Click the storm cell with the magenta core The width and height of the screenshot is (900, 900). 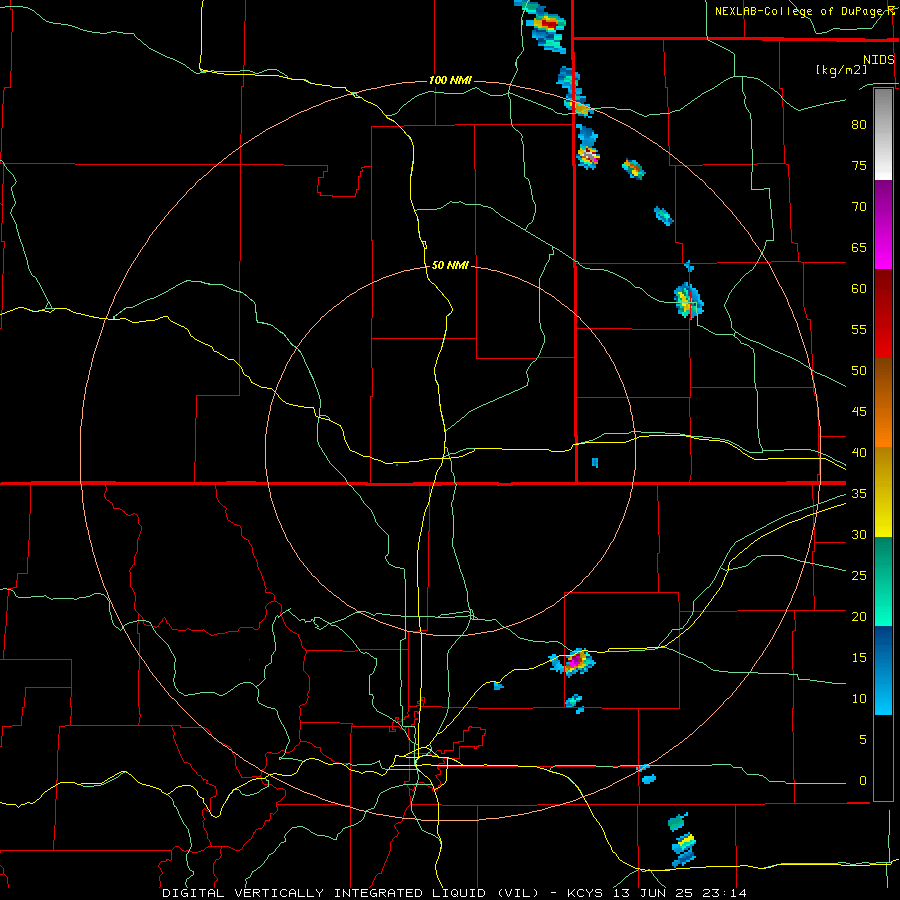[574, 662]
